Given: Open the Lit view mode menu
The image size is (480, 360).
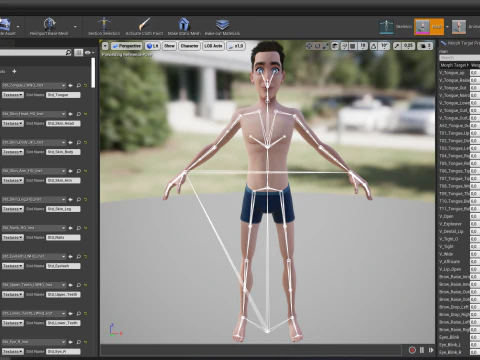Looking at the screenshot, I should click(152, 46).
